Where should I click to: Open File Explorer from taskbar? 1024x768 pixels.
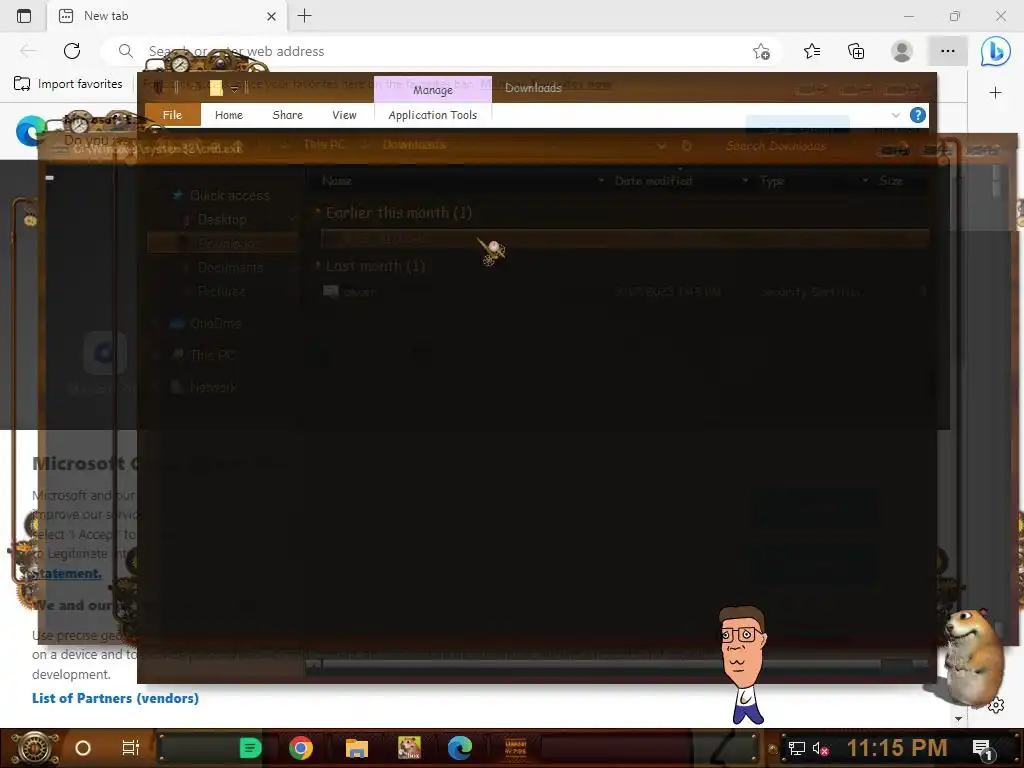(357, 748)
